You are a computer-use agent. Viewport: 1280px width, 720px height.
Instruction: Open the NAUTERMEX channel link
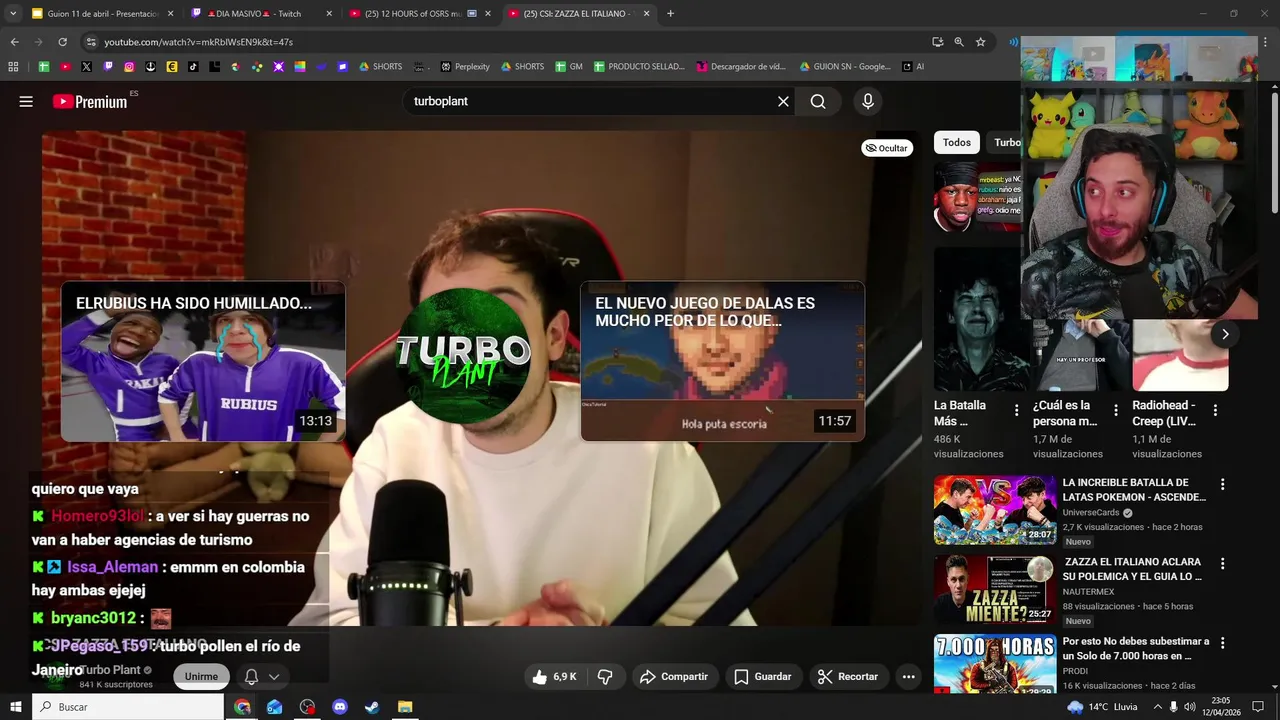coord(1090,591)
